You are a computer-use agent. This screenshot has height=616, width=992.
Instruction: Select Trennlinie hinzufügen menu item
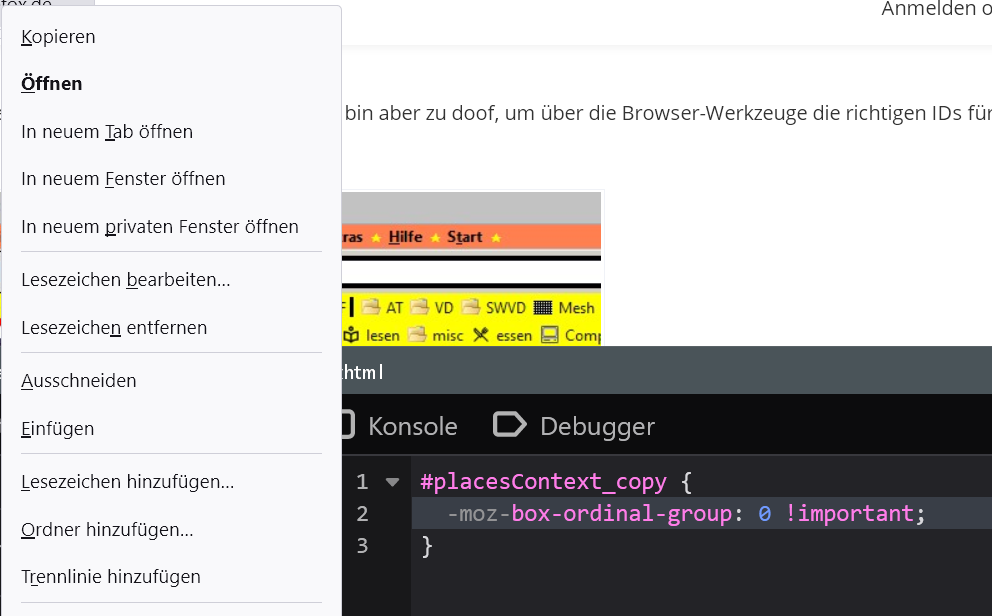(x=111, y=577)
